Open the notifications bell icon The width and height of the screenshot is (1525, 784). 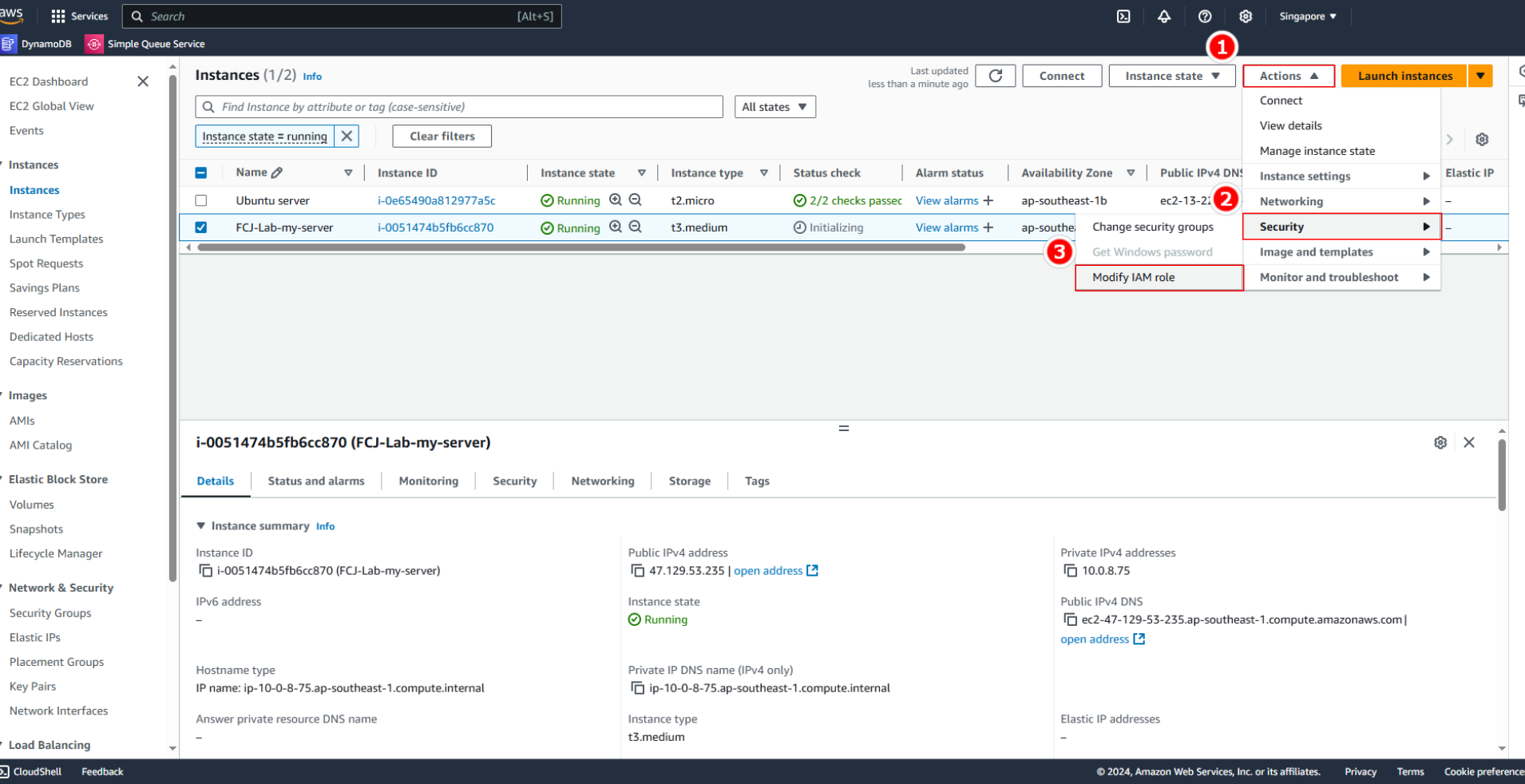pos(1164,16)
